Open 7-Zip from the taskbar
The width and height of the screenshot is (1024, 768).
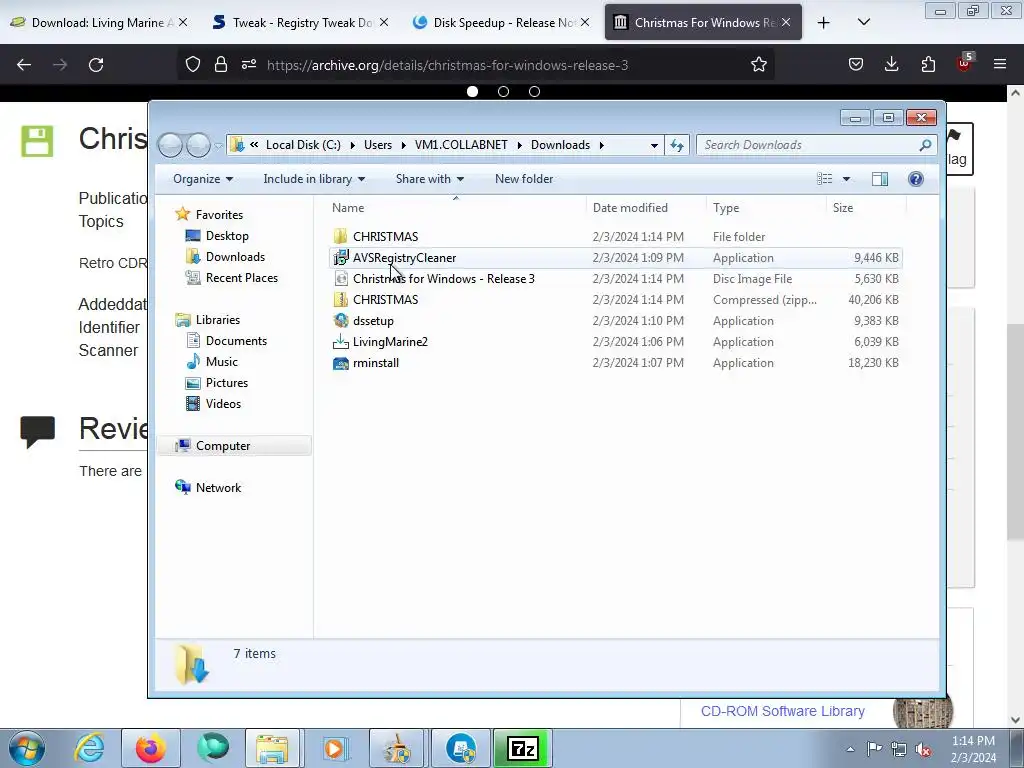(523, 748)
